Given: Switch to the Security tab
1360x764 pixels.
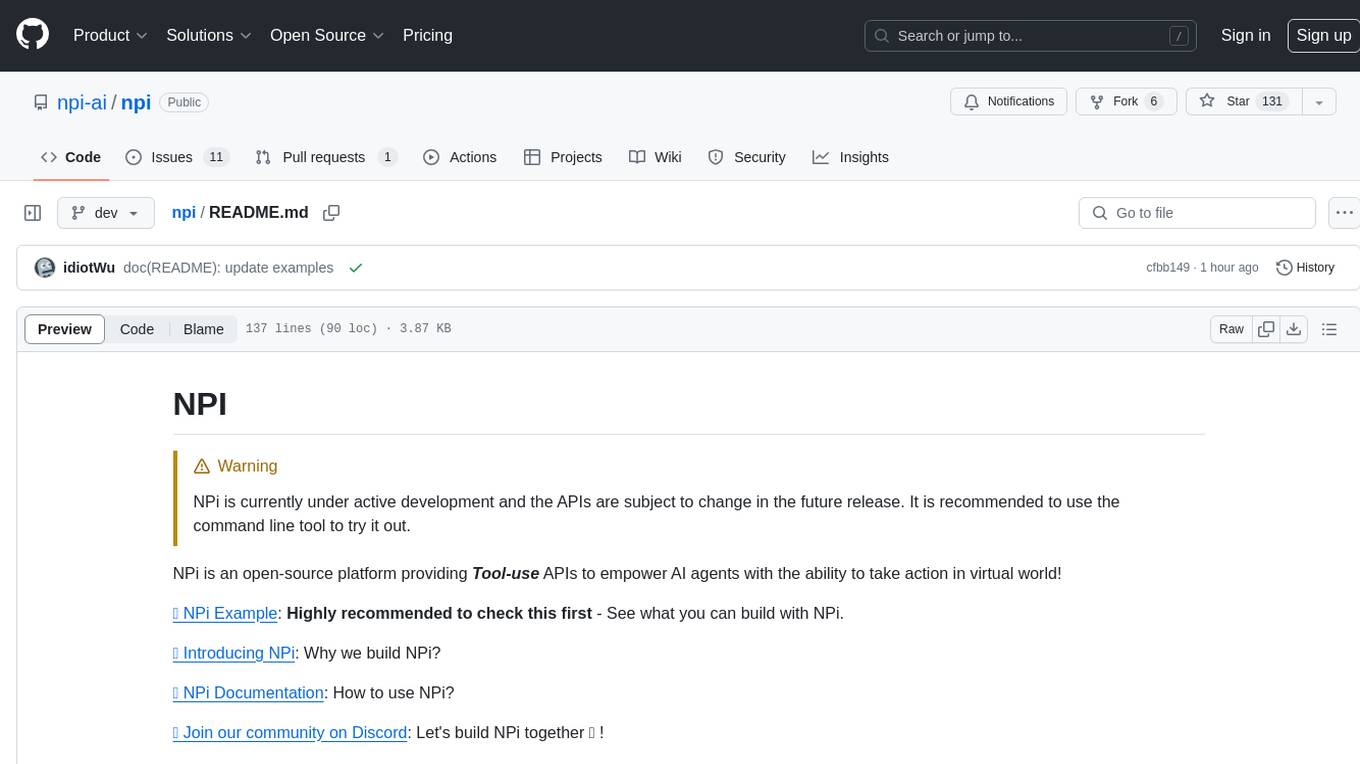Looking at the screenshot, I should 747,157.
